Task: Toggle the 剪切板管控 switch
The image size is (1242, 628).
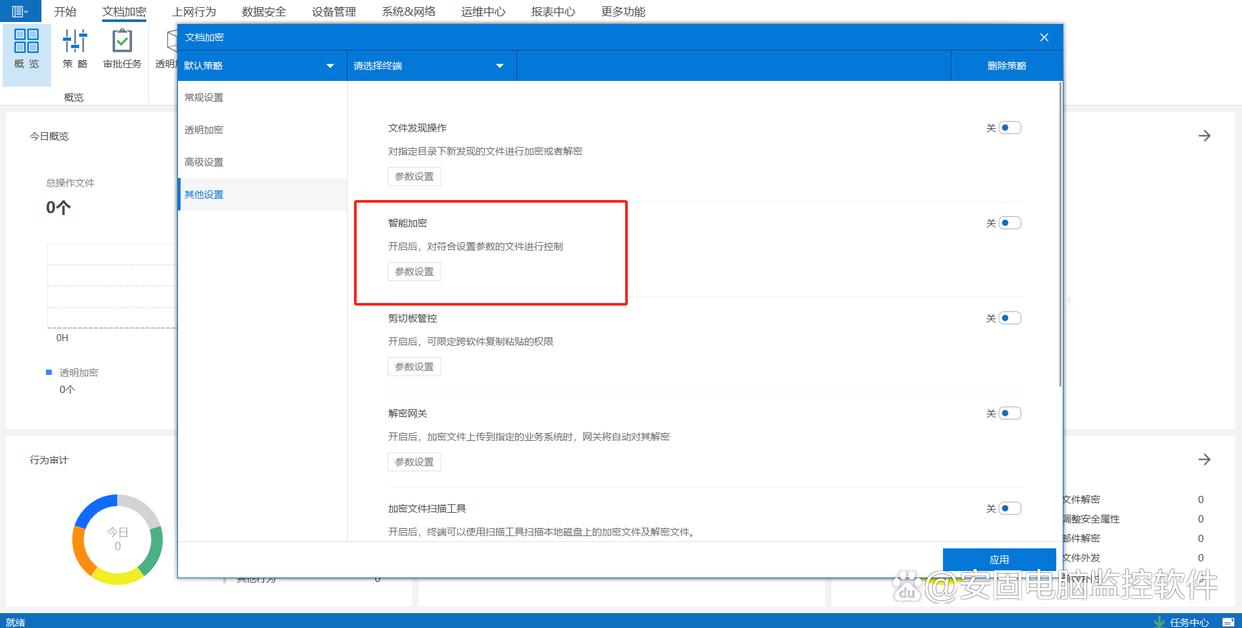Action: (x=1009, y=318)
